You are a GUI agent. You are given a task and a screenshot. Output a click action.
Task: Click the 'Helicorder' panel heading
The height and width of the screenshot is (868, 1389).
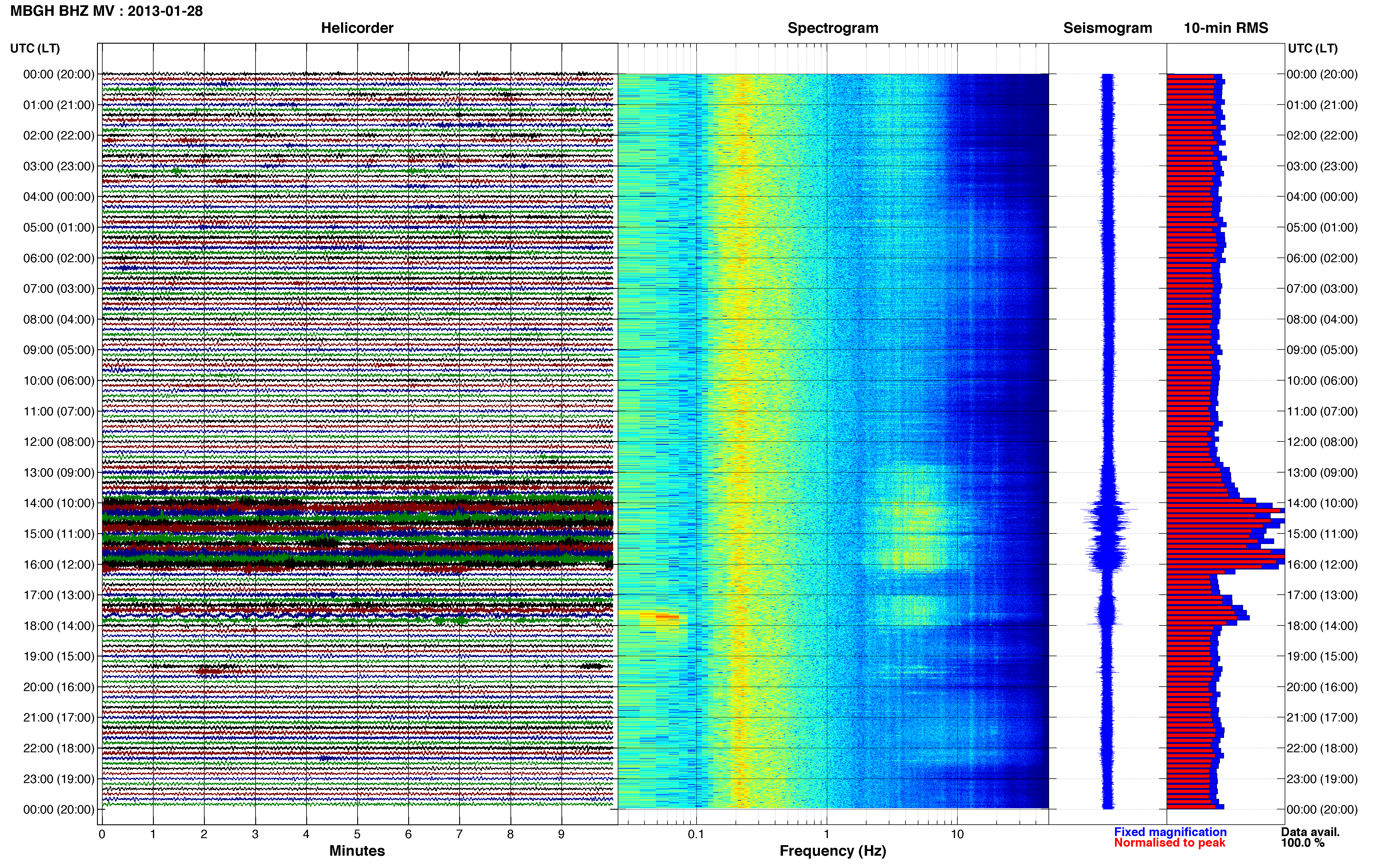[357, 28]
